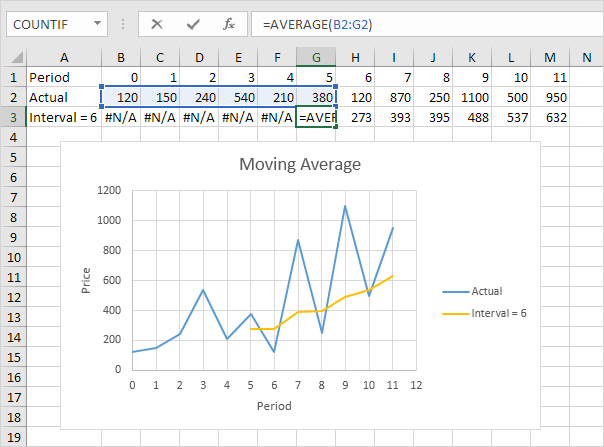Click the Name Box resize dots handle
This screenshot has width=604, height=447.
point(123,22)
